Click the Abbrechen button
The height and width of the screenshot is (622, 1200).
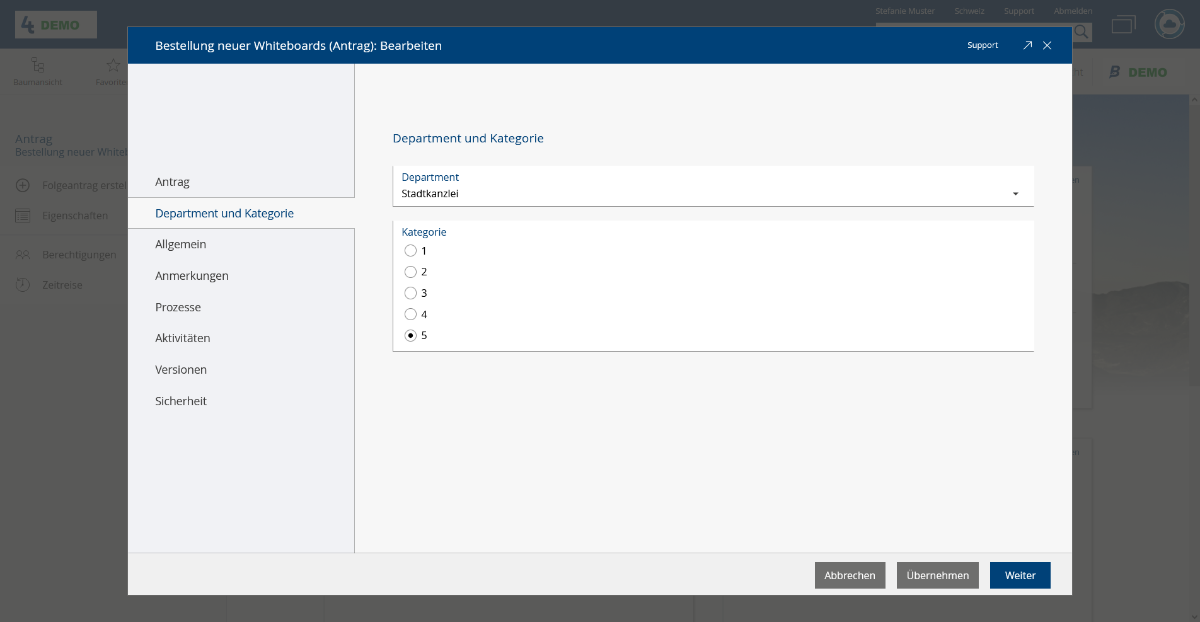[850, 575]
